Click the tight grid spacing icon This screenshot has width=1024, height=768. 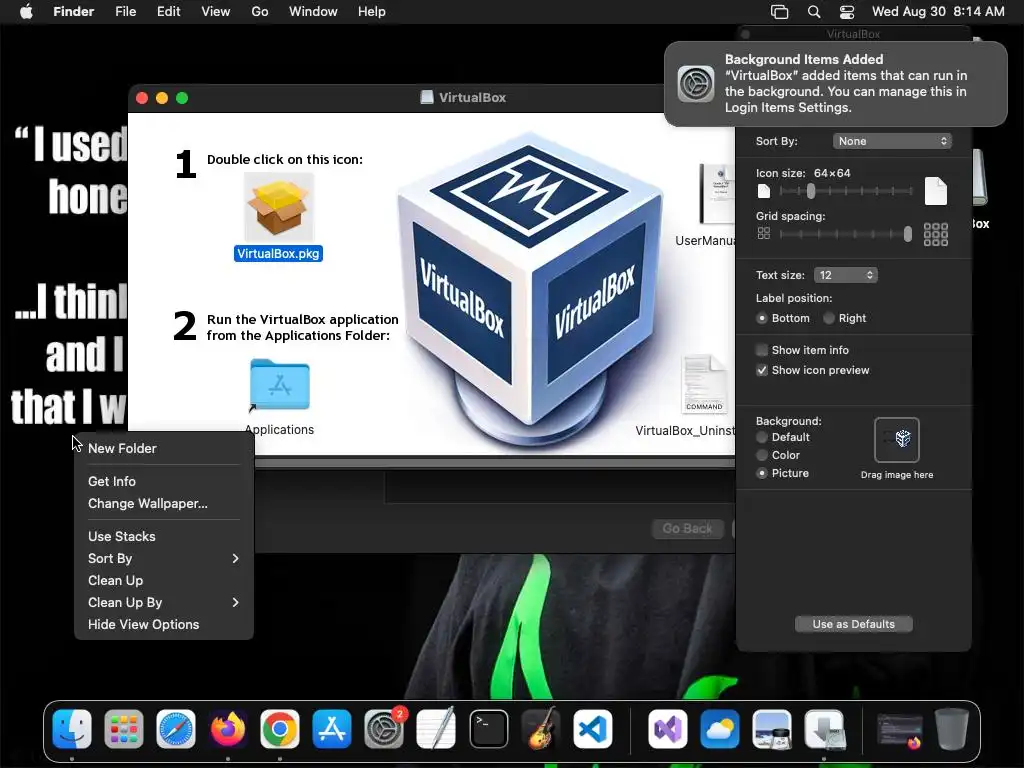pos(763,233)
